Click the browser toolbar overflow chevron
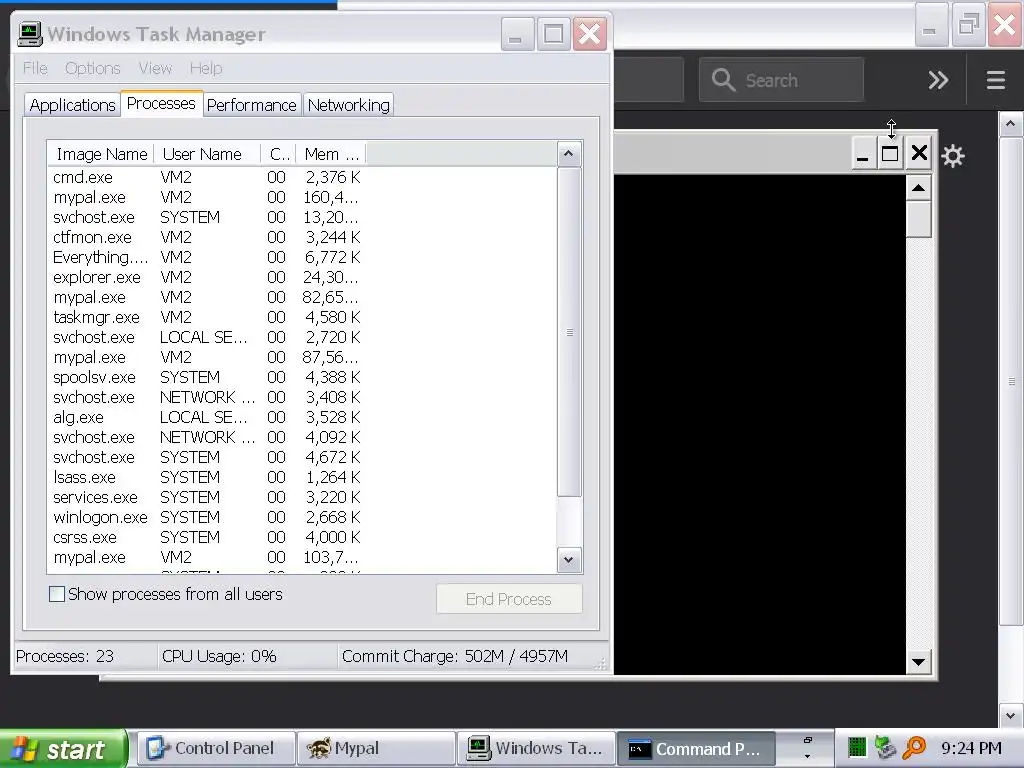 (x=938, y=80)
